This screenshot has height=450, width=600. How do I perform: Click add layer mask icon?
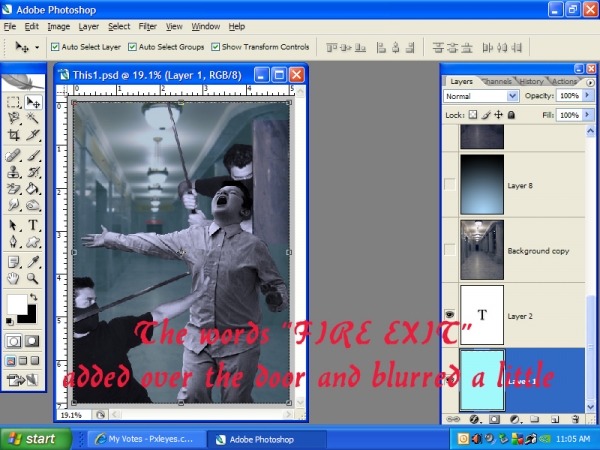(494, 419)
